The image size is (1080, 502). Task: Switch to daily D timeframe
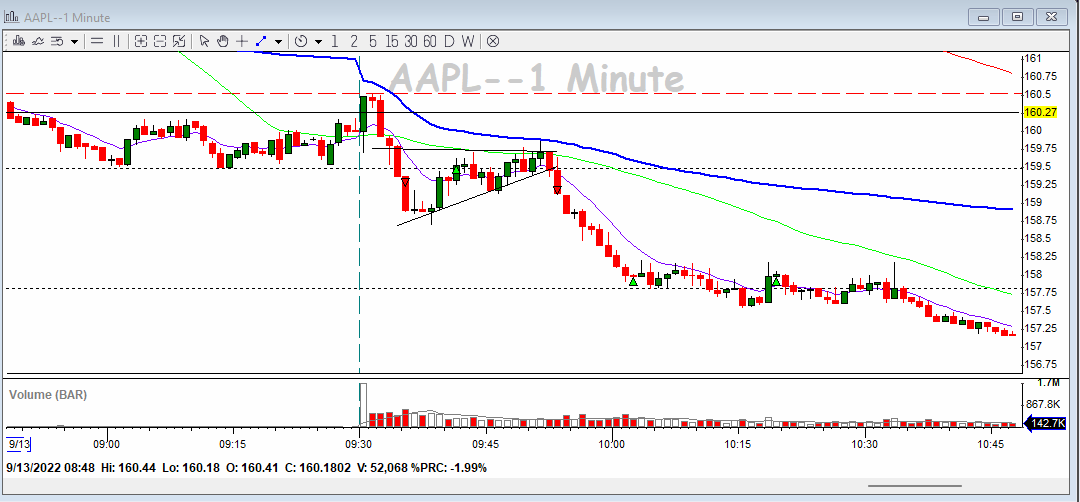click(x=449, y=41)
